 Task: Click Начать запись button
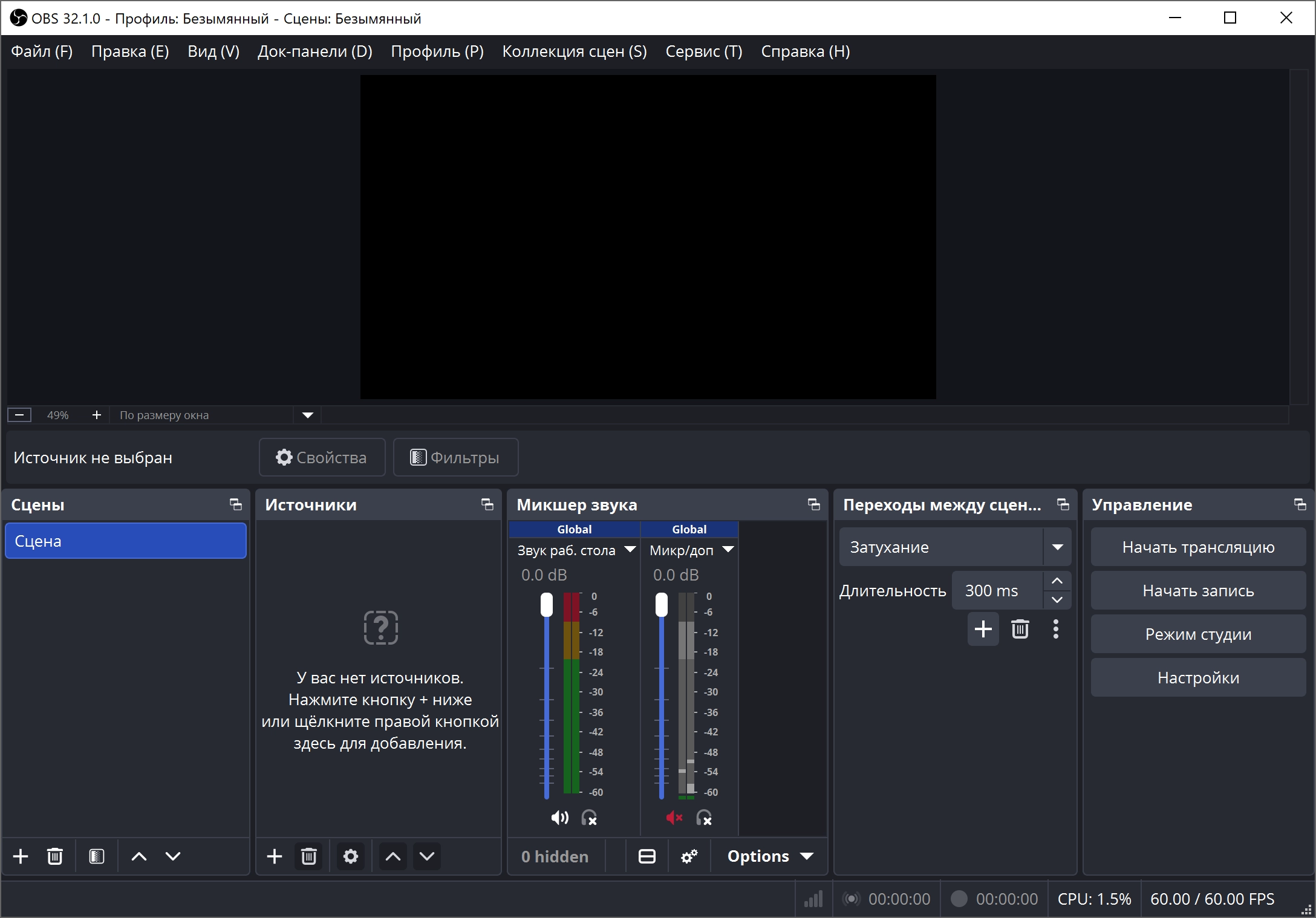click(1198, 591)
